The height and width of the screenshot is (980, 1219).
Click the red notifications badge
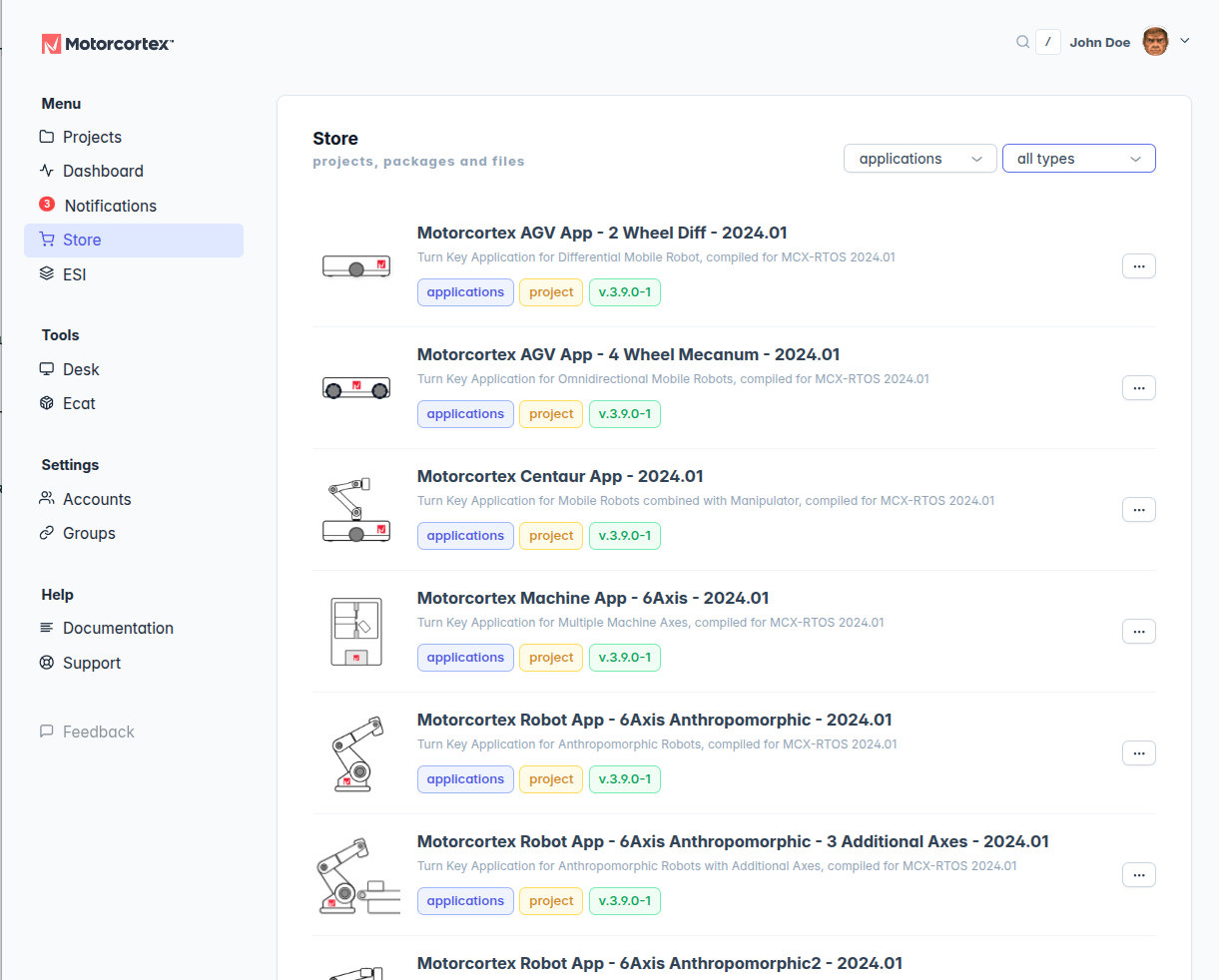47,204
